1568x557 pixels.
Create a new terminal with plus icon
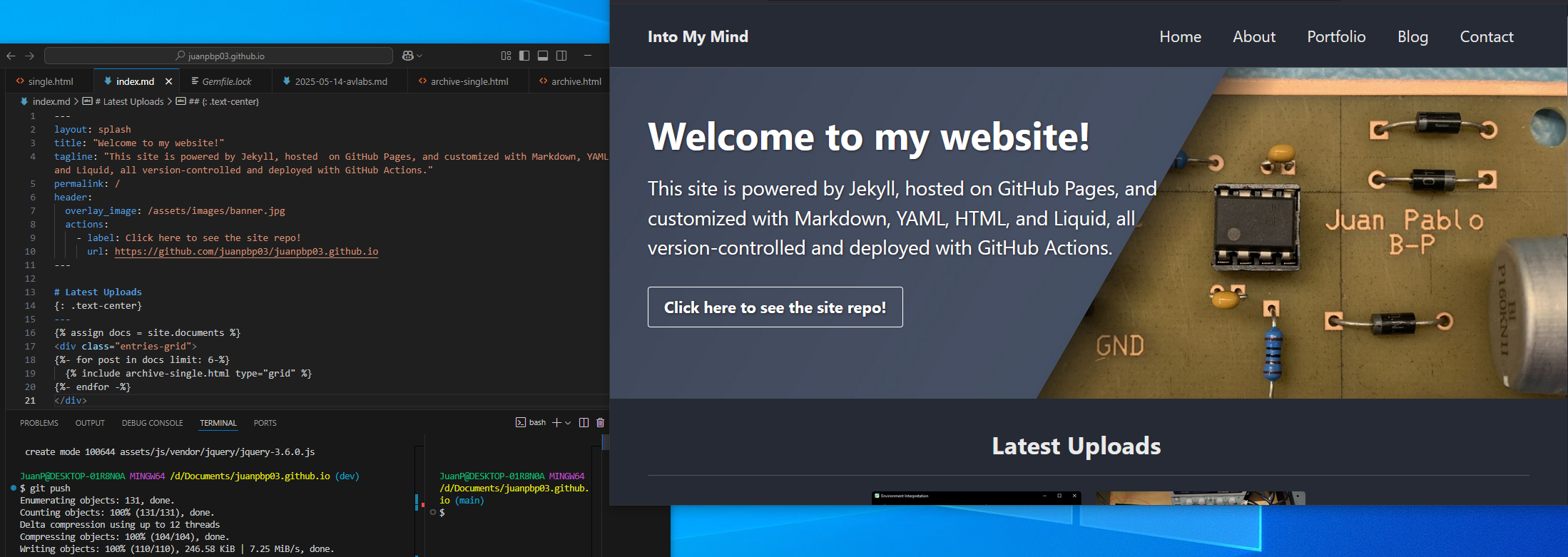pyautogui.click(x=556, y=422)
